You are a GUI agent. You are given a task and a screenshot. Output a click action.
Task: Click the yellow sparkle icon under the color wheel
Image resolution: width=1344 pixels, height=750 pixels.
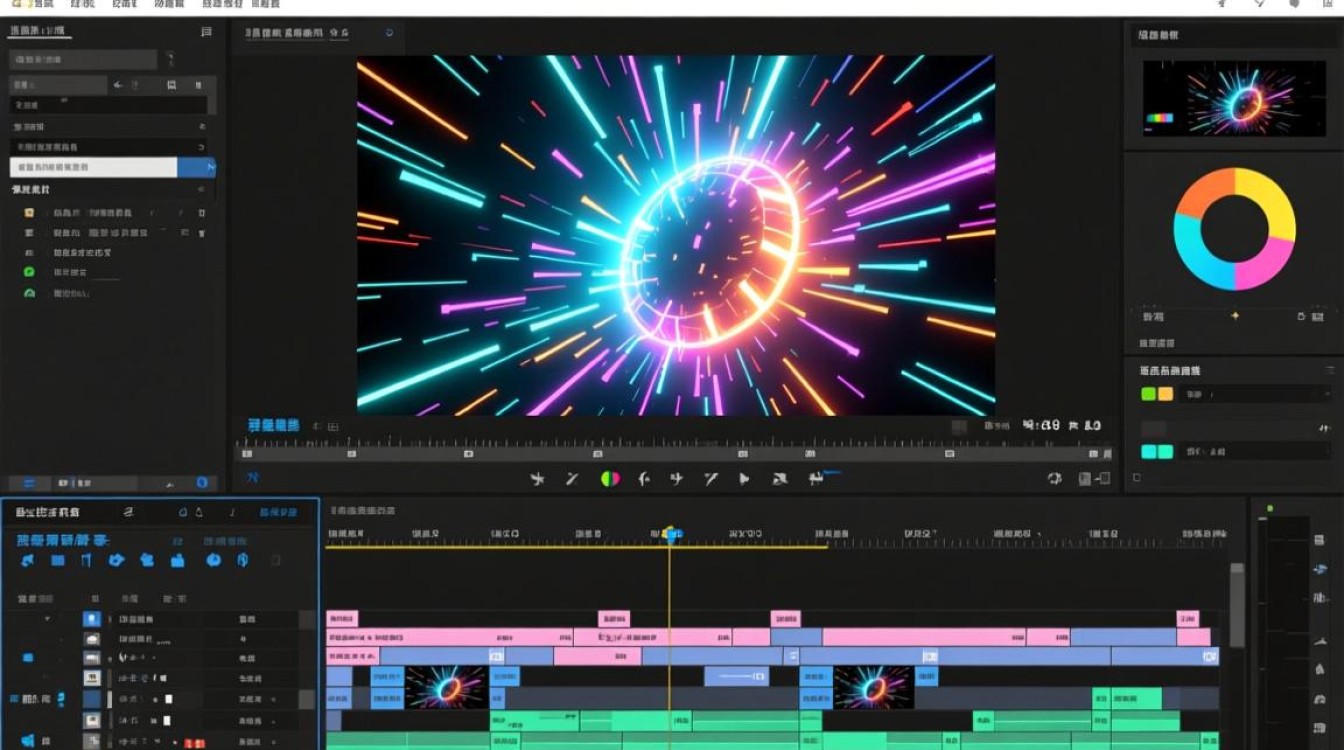[x=1234, y=316]
